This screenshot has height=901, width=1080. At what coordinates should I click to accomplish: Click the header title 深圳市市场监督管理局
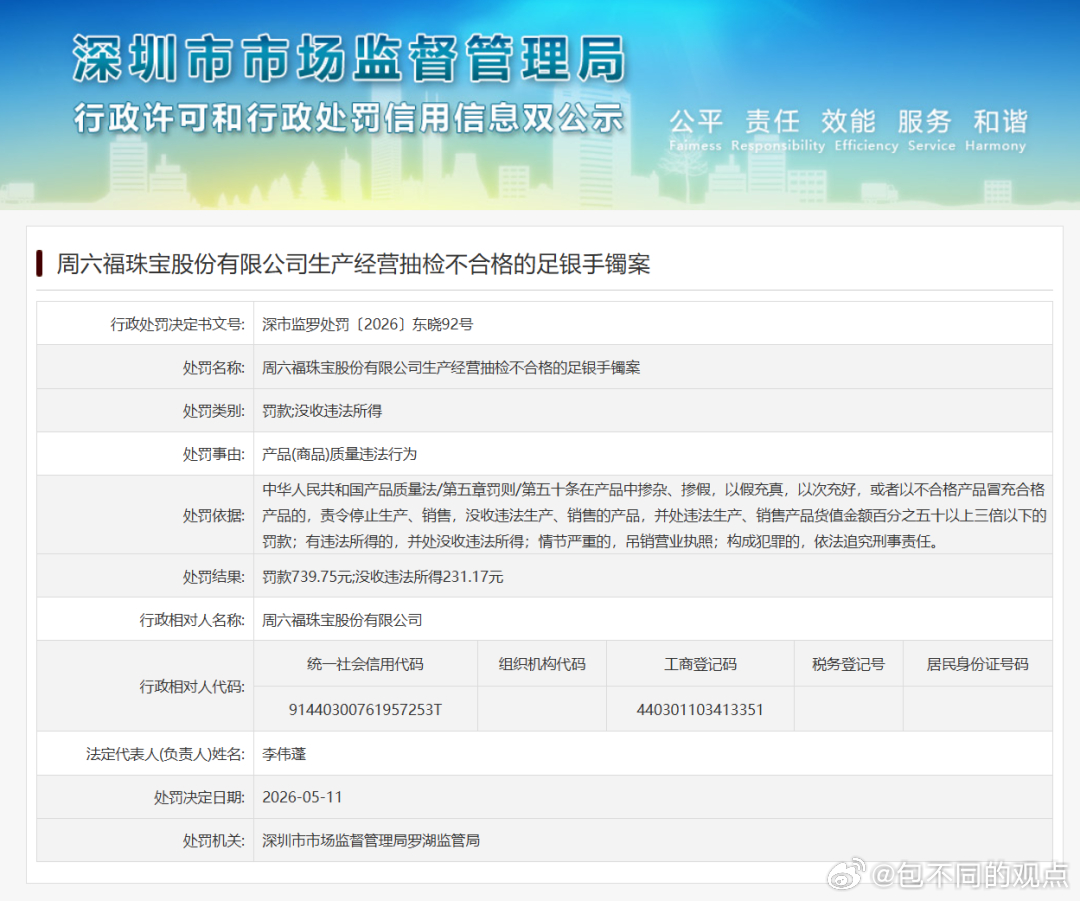pos(349,59)
